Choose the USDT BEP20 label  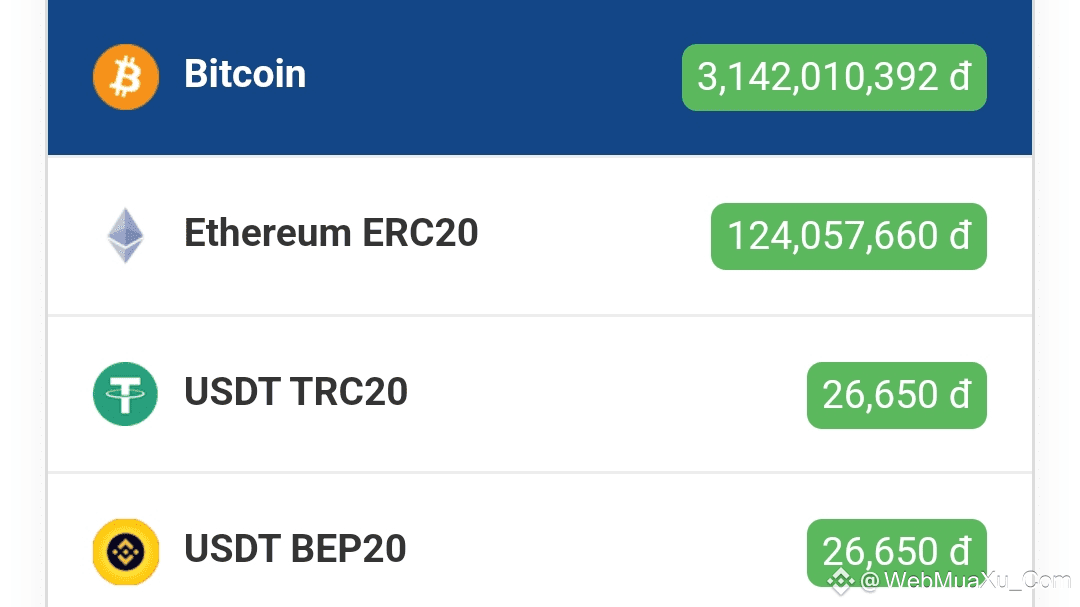coord(295,548)
